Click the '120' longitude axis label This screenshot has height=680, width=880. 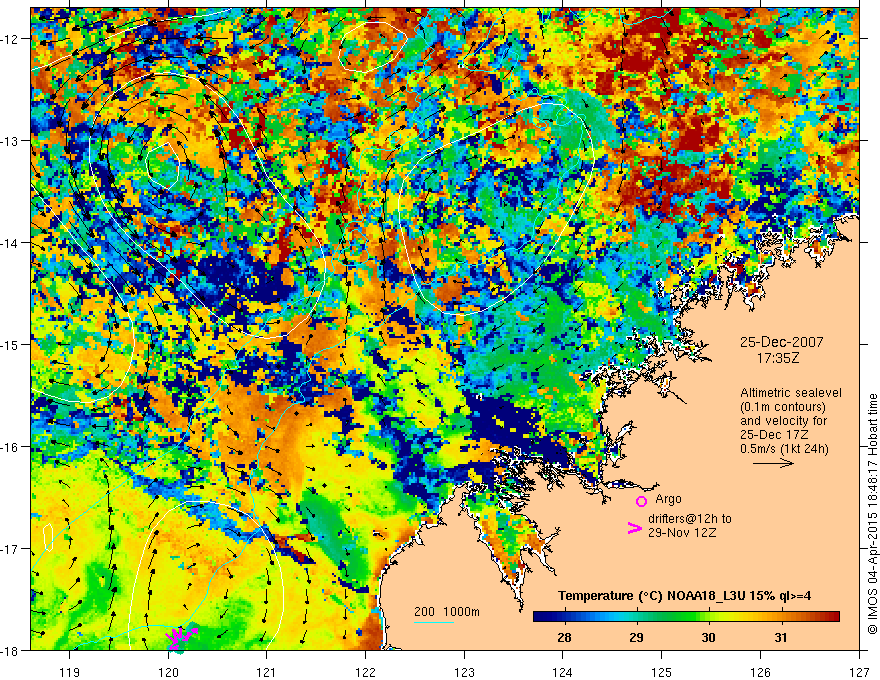(x=168, y=672)
